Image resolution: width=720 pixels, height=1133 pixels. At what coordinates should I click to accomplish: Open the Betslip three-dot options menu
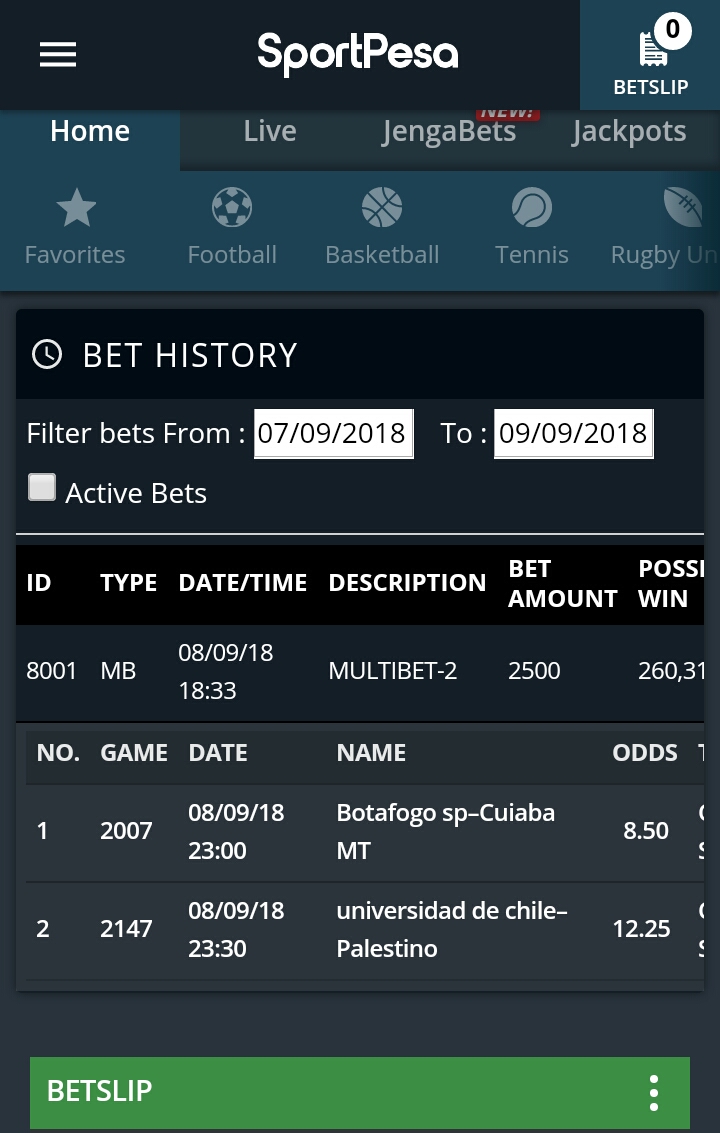coord(654,1093)
